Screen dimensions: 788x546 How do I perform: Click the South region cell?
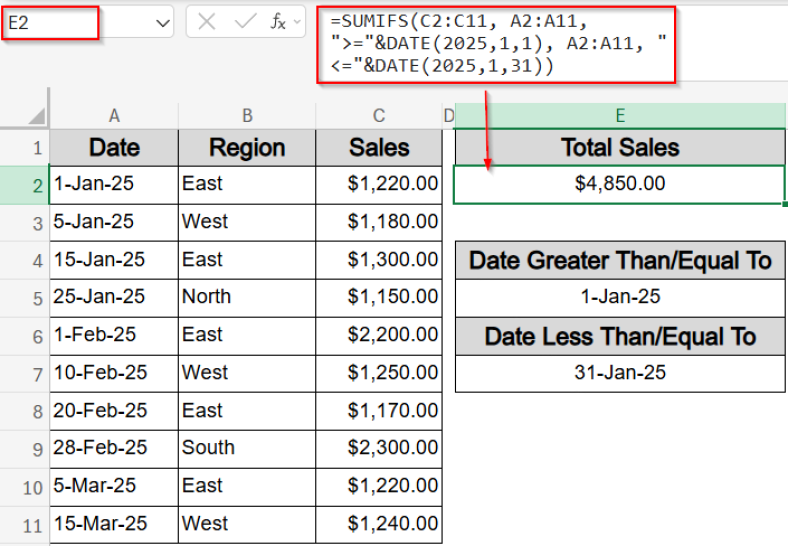pyautogui.click(x=247, y=448)
